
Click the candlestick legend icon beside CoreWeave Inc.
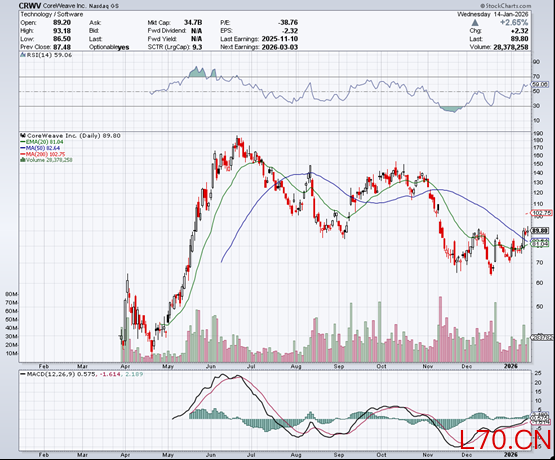[23, 136]
